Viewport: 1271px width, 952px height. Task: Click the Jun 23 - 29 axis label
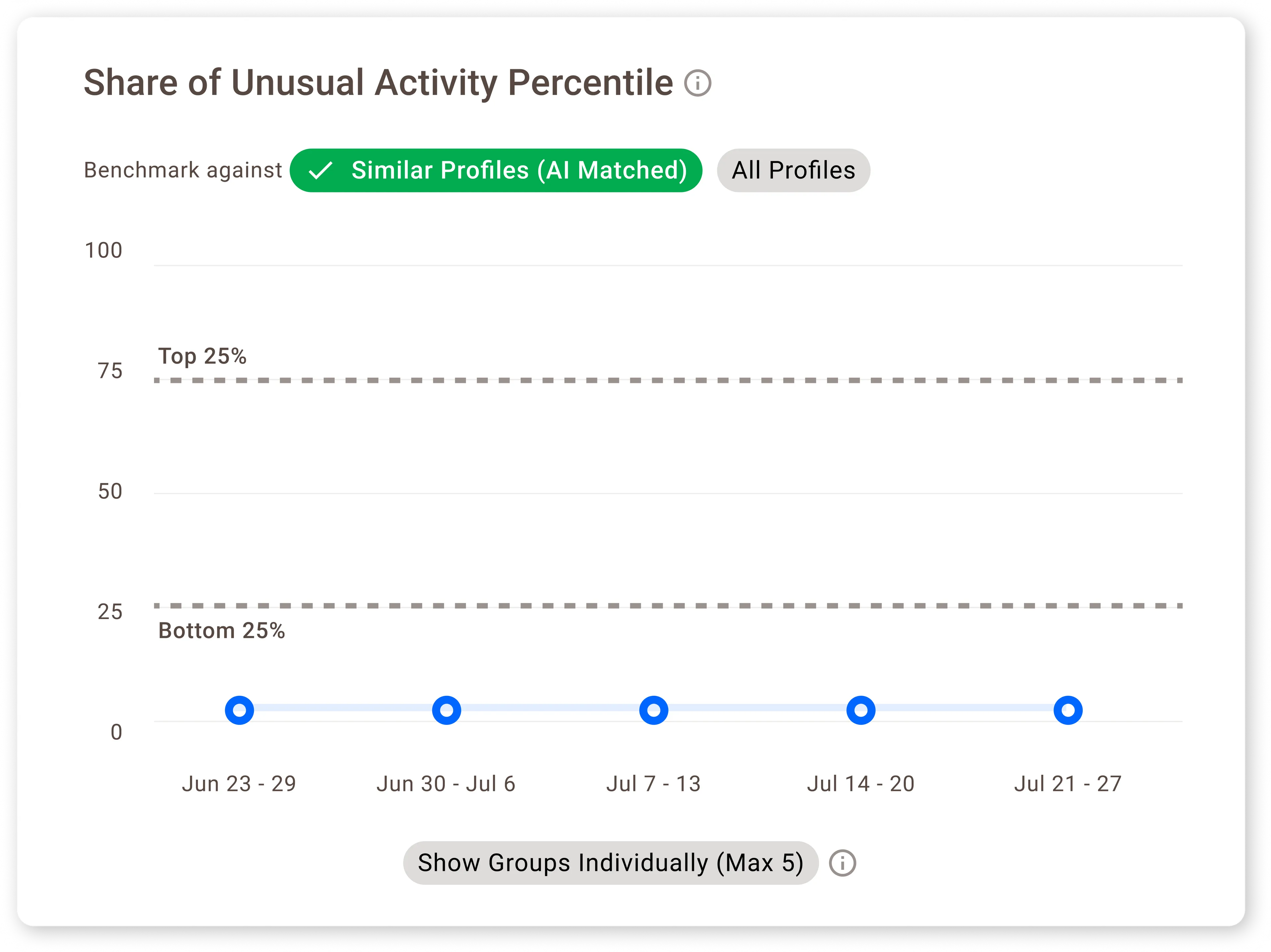(239, 784)
